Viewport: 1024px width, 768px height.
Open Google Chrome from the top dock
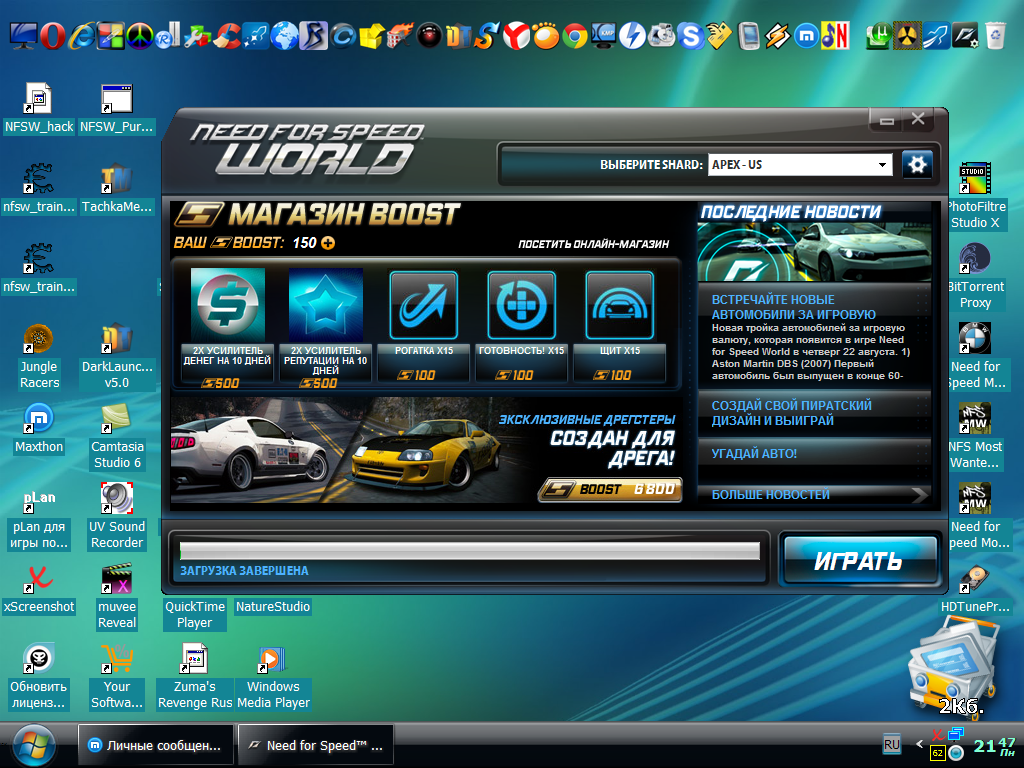(574, 36)
